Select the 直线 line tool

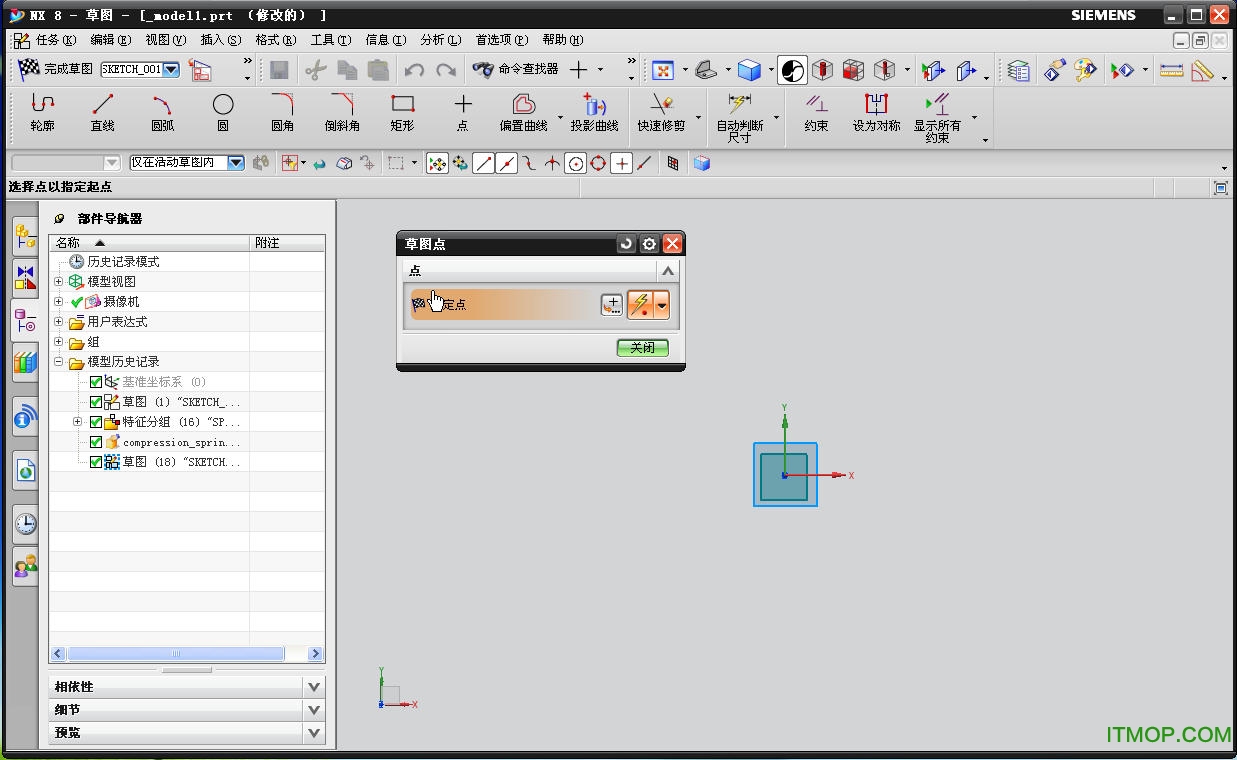pyautogui.click(x=102, y=112)
